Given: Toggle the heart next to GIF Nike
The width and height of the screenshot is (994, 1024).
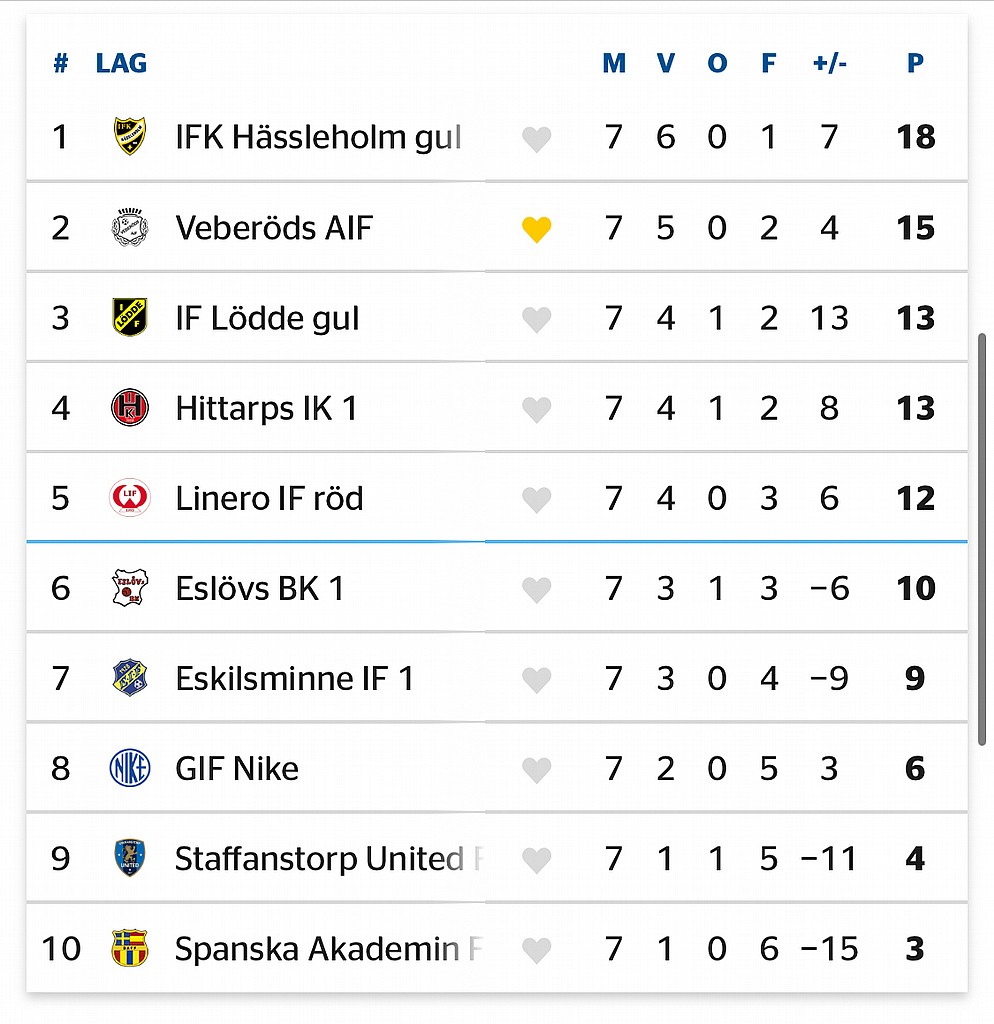Looking at the screenshot, I should click(537, 771).
